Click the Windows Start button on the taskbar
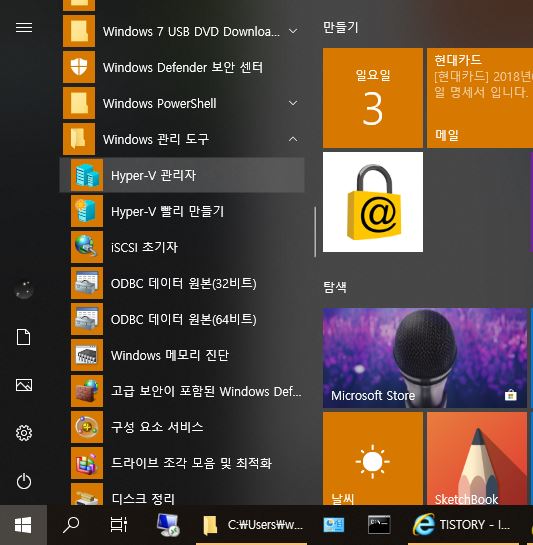The width and height of the screenshot is (533, 545). point(23,525)
